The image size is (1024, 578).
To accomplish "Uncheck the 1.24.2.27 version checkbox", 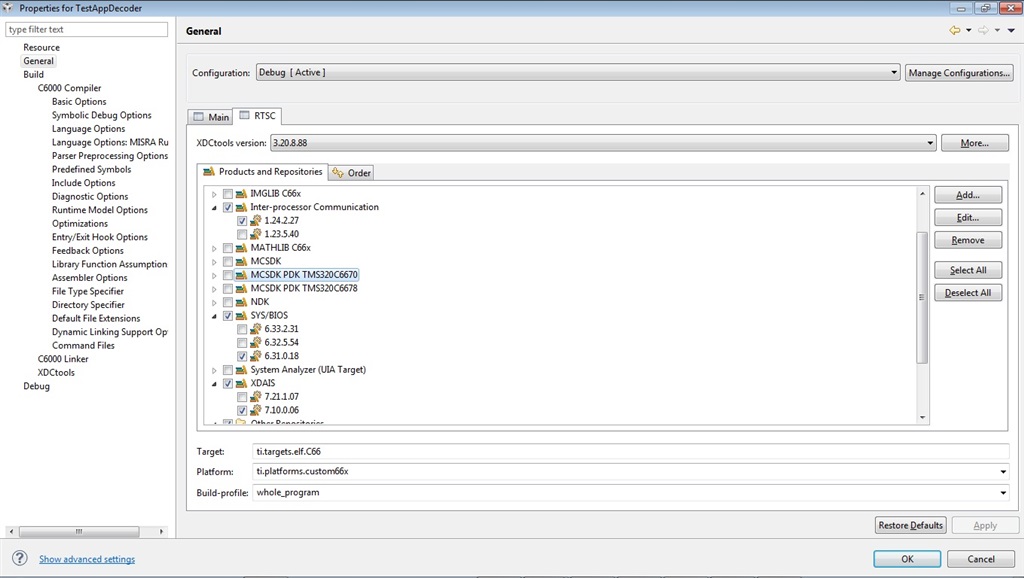I will (242, 221).
